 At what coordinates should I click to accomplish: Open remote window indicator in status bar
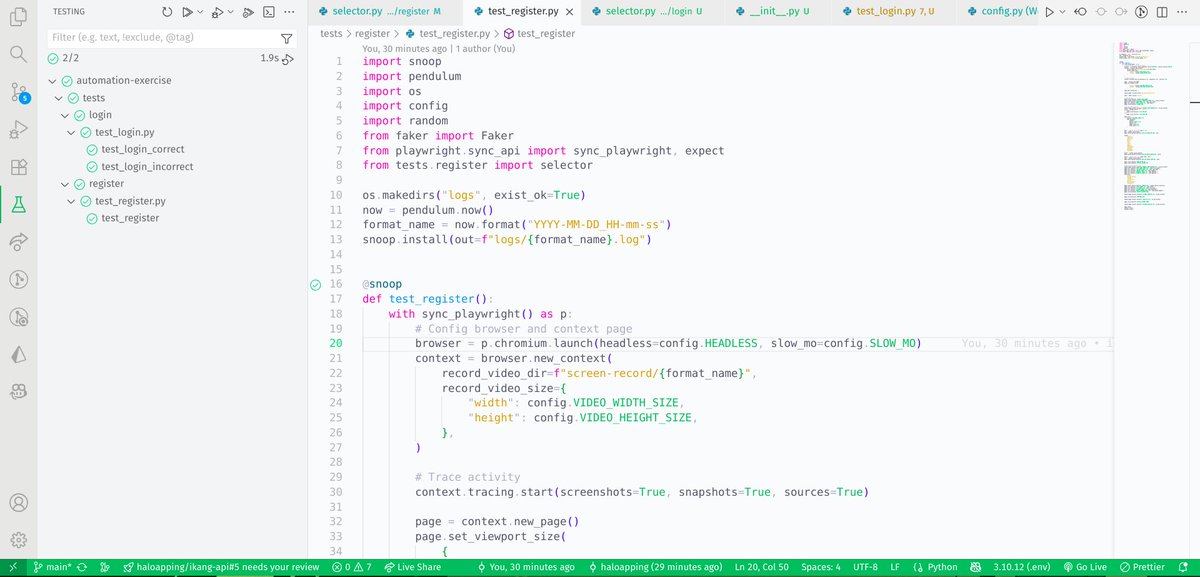pos(13,567)
